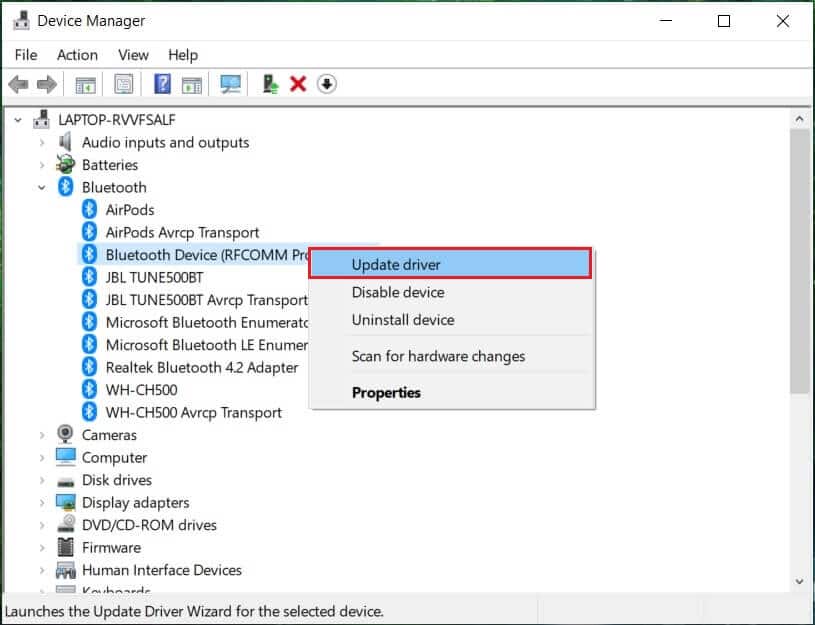Open the Help menu
Image resolution: width=815 pixels, height=625 pixels.
[x=183, y=55]
